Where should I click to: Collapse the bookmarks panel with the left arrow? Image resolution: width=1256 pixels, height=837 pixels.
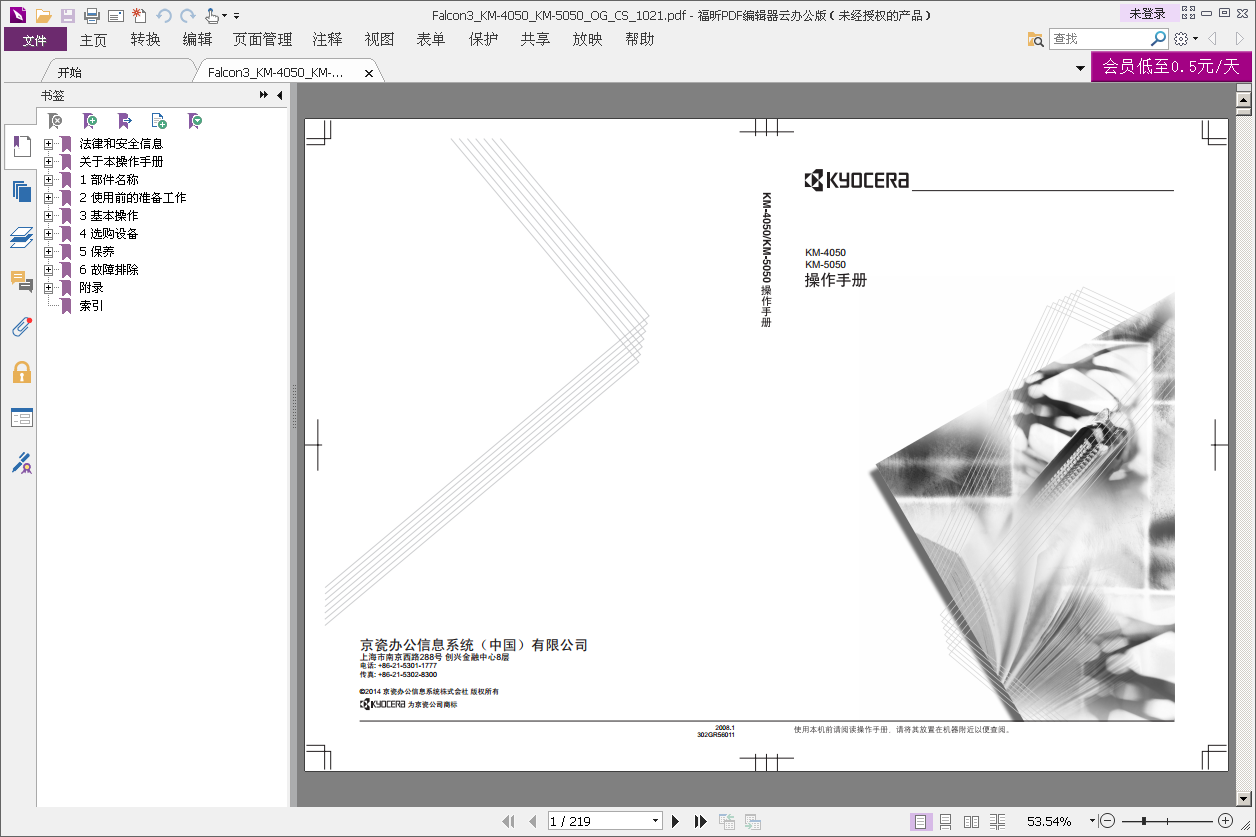coord(280,95)
